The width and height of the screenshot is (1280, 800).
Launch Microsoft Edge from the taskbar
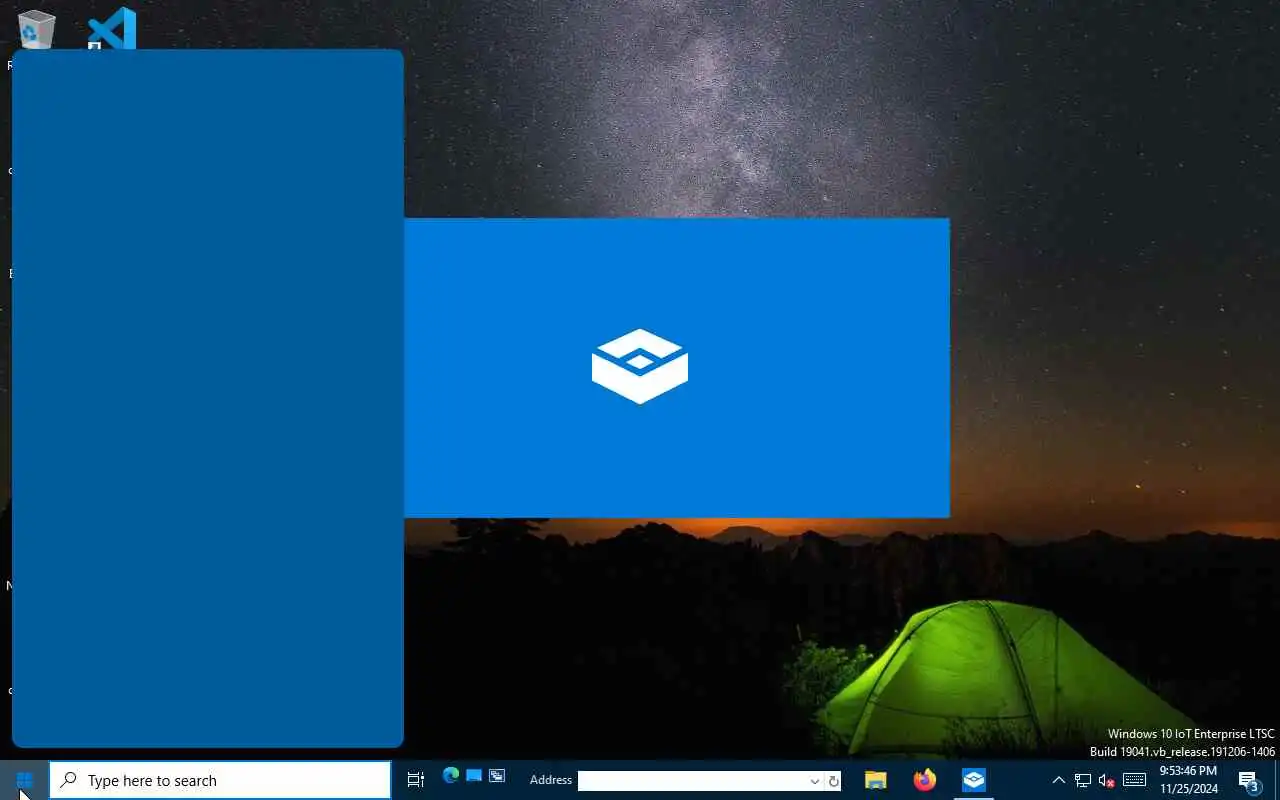coord(451,776)
